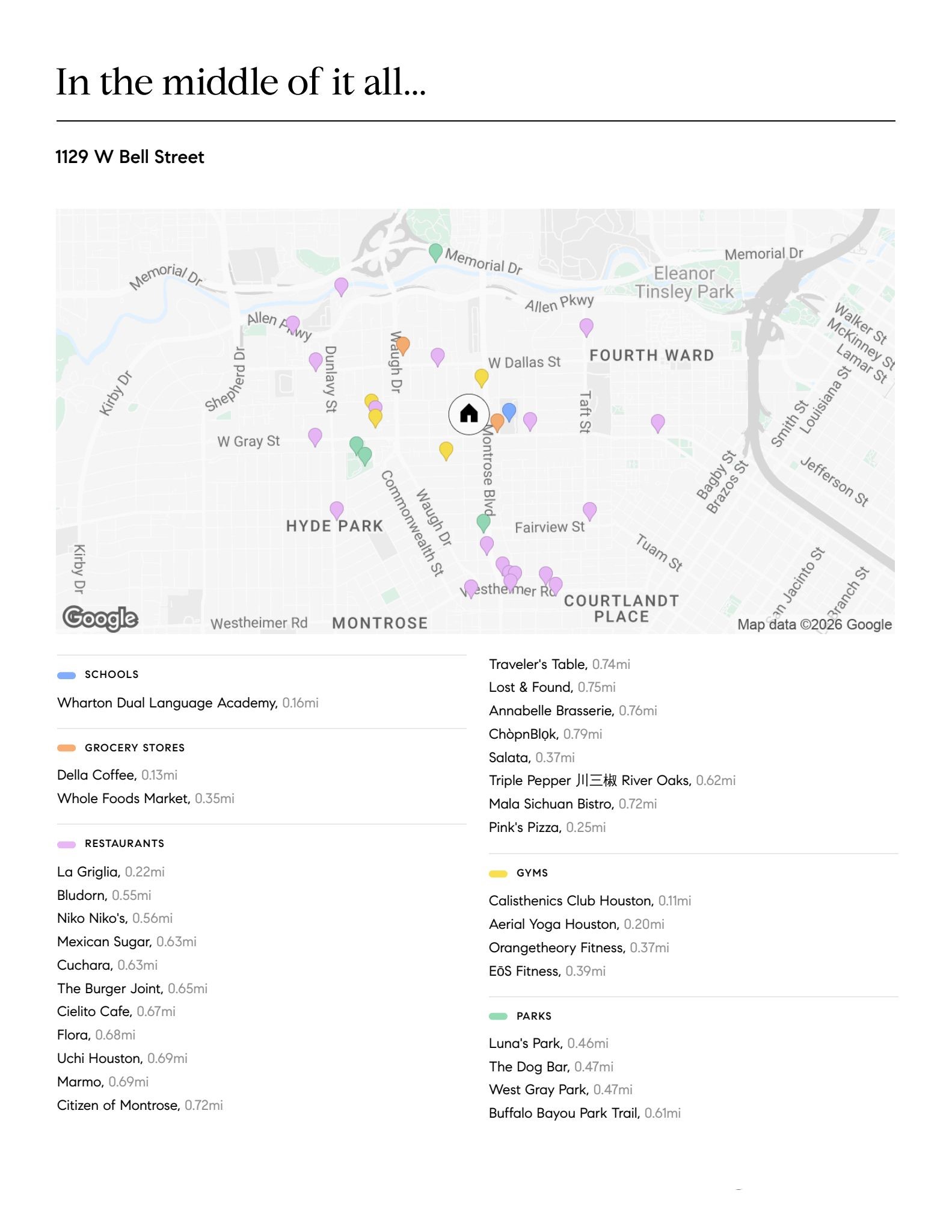Screen dimensions: 952x1232
Task: Select the green pin left of Fairview St label
Action: [x=484, y=523]
